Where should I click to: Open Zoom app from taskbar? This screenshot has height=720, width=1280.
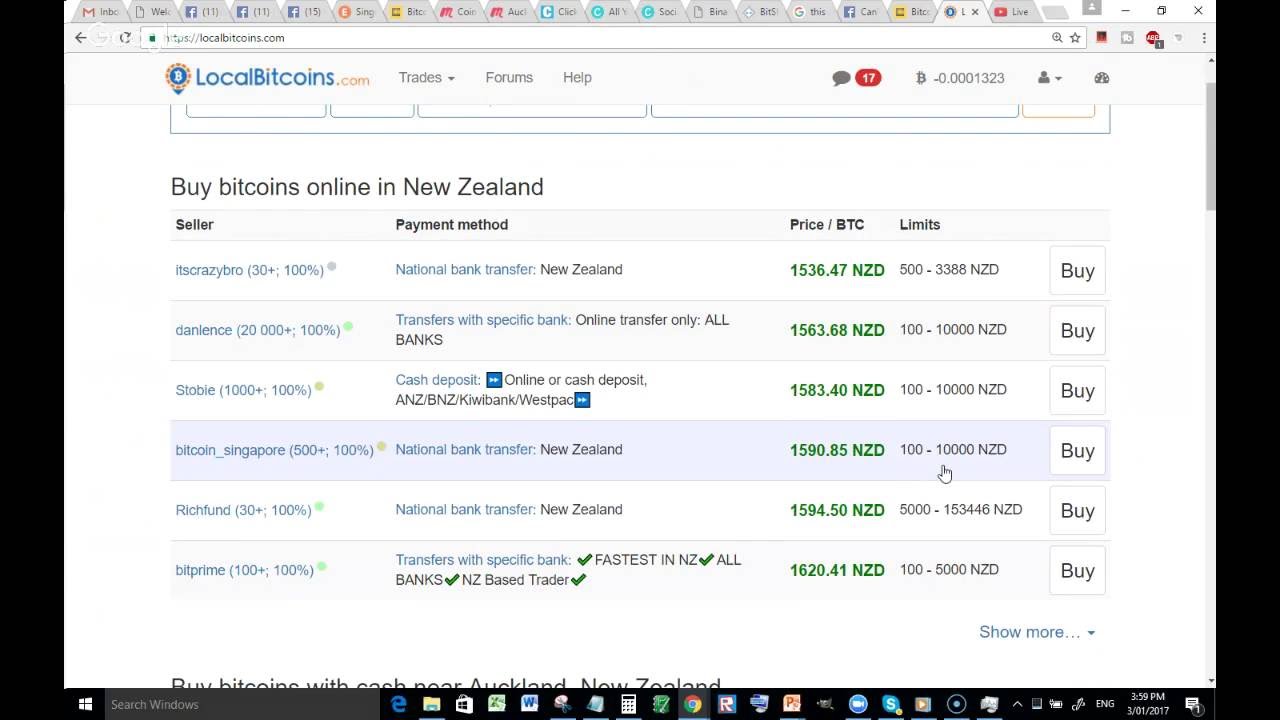857,704
